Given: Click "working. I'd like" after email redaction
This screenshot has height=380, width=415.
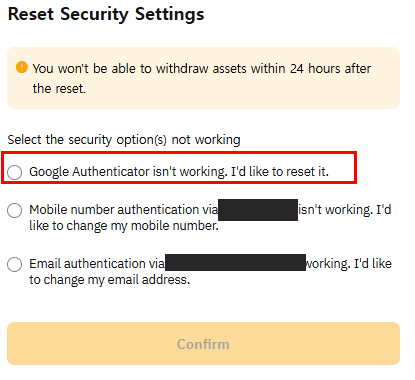Looking at the screenshot, I should pos(349,264).
